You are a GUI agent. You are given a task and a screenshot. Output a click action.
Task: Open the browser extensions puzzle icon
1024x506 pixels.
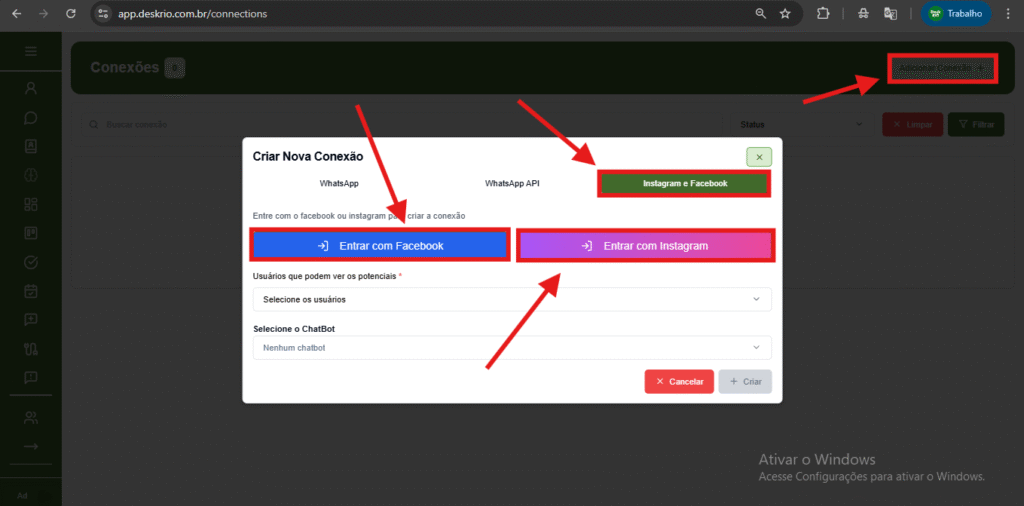pos(823,14)
